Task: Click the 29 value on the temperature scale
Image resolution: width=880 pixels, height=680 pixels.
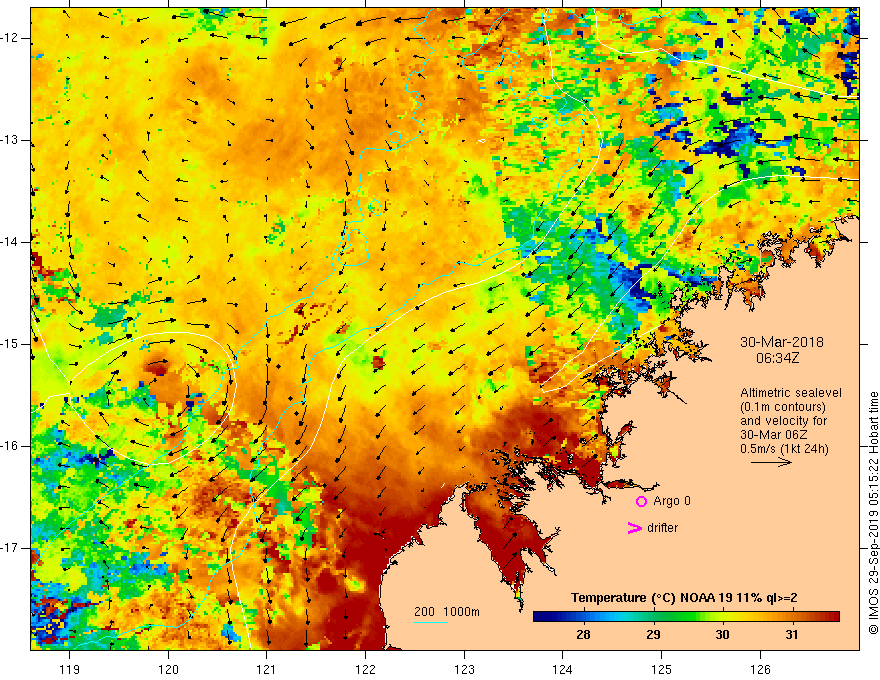Action: click(x=653, y=635)
